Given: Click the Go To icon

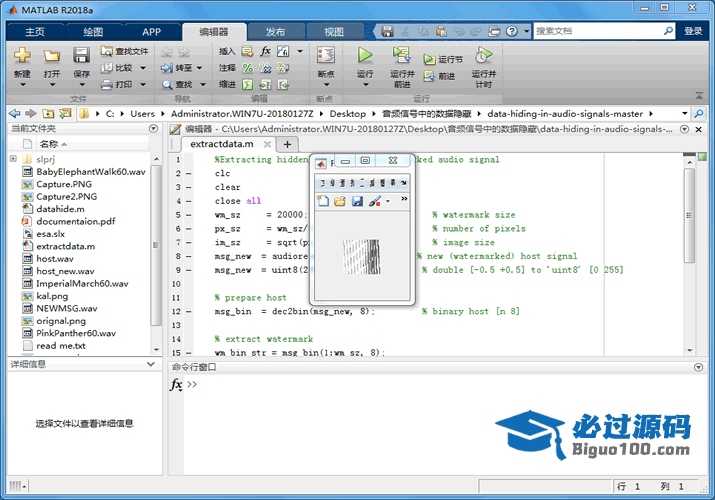Looking at the screenshot, I should coord(166,68).
